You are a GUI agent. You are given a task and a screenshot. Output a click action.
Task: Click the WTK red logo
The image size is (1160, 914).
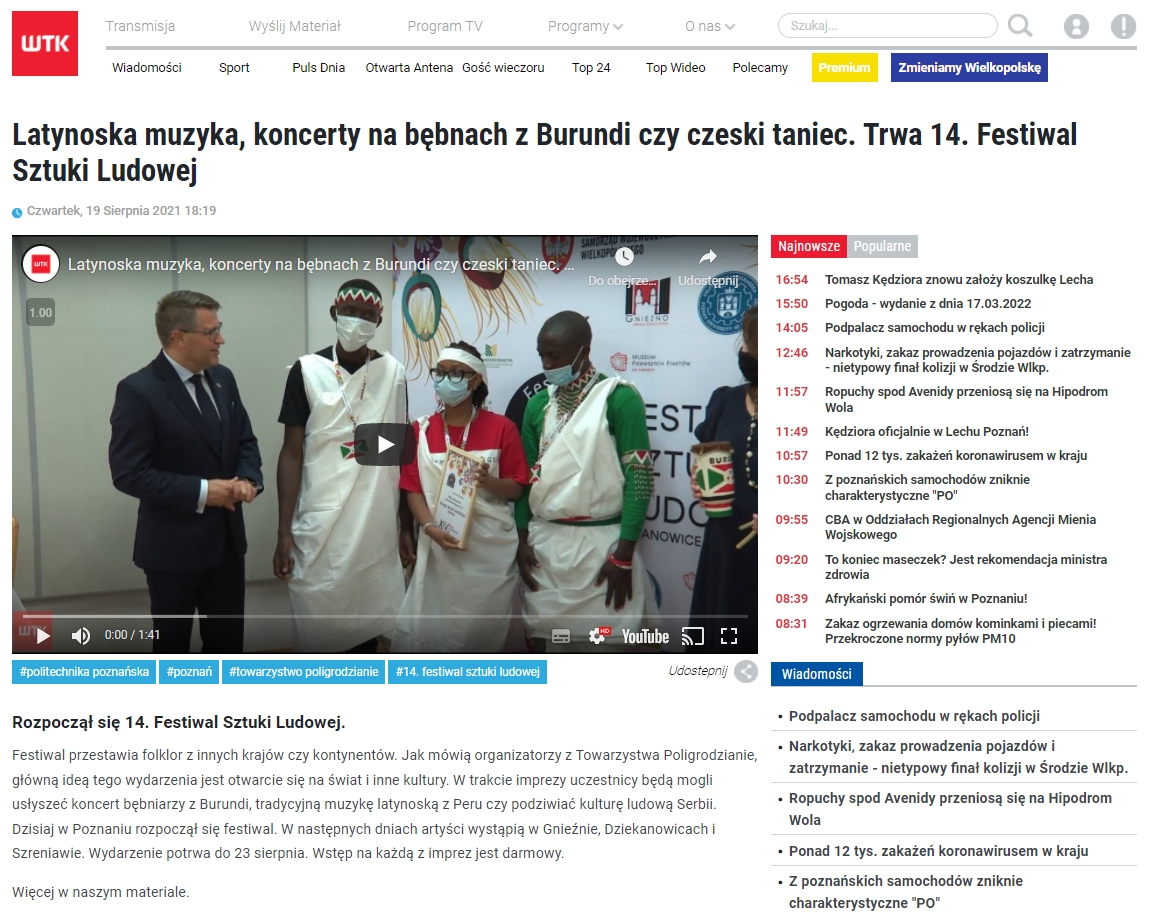(44, 43)
